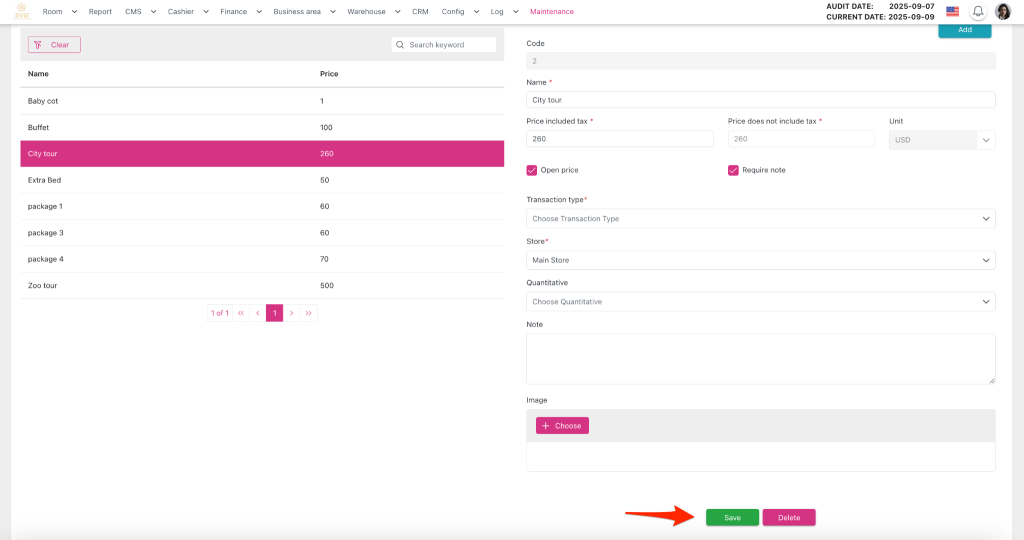Uncheck the Open price checkbox
Image resolution: width=1024 pixels, height=540 pixels.
tap(532, 170)
